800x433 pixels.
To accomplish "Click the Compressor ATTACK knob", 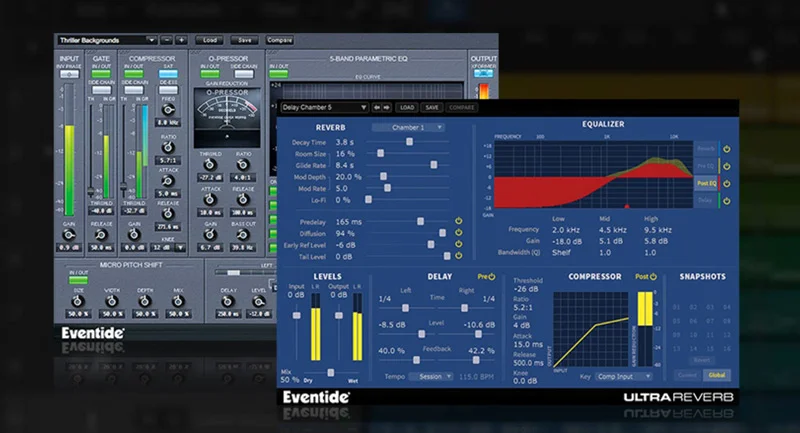I will pos(168,181).
